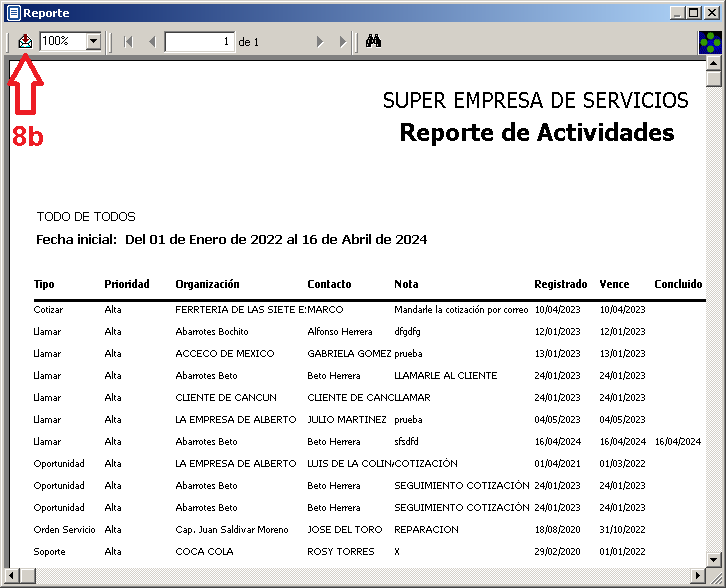The image size is (726, 588).
Task: Click SUPER EMPRESA DE SERVICIOS heading
Action: pos(536,100)
